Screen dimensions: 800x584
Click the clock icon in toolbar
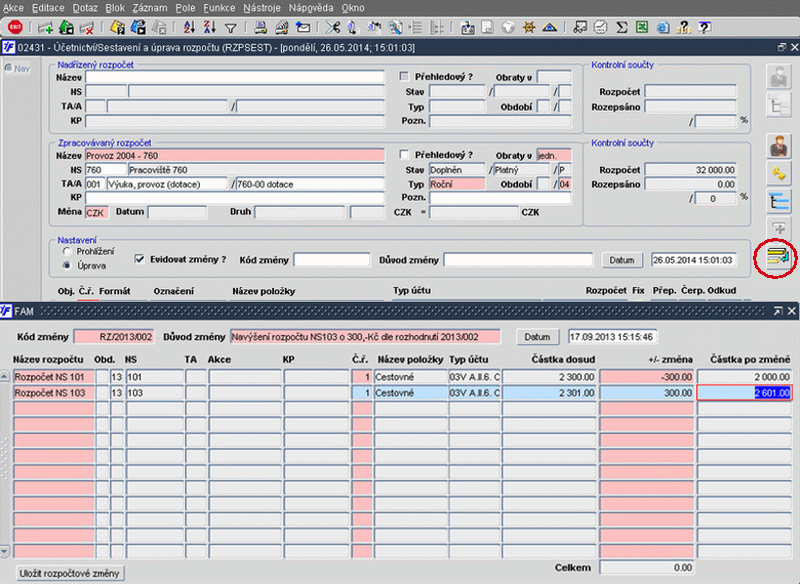pos(601,27)
